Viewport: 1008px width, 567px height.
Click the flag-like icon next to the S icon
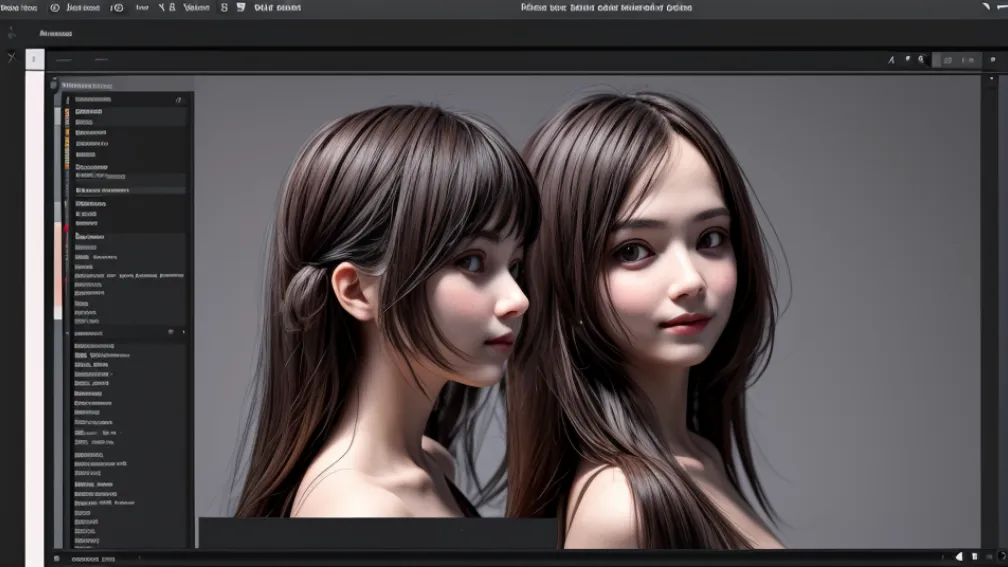pos(241,8)
